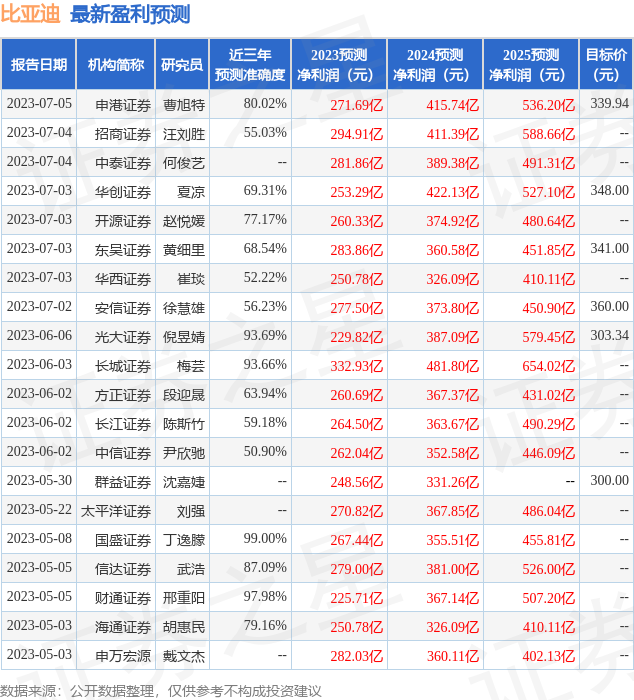Click the 研究员 column header
The image size is (634, 700).
point(182,65)
